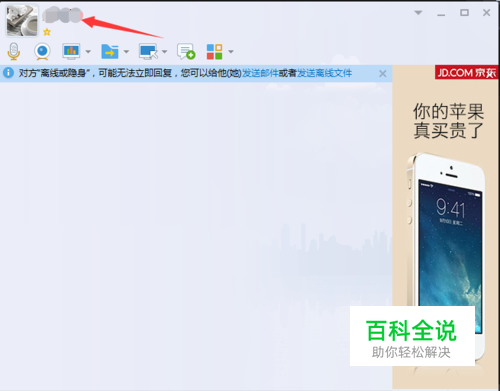This screenshot has width=500, height=391.
Task: Expand the remote desktop dropdown arrow
Action: [x=164, y=52]
